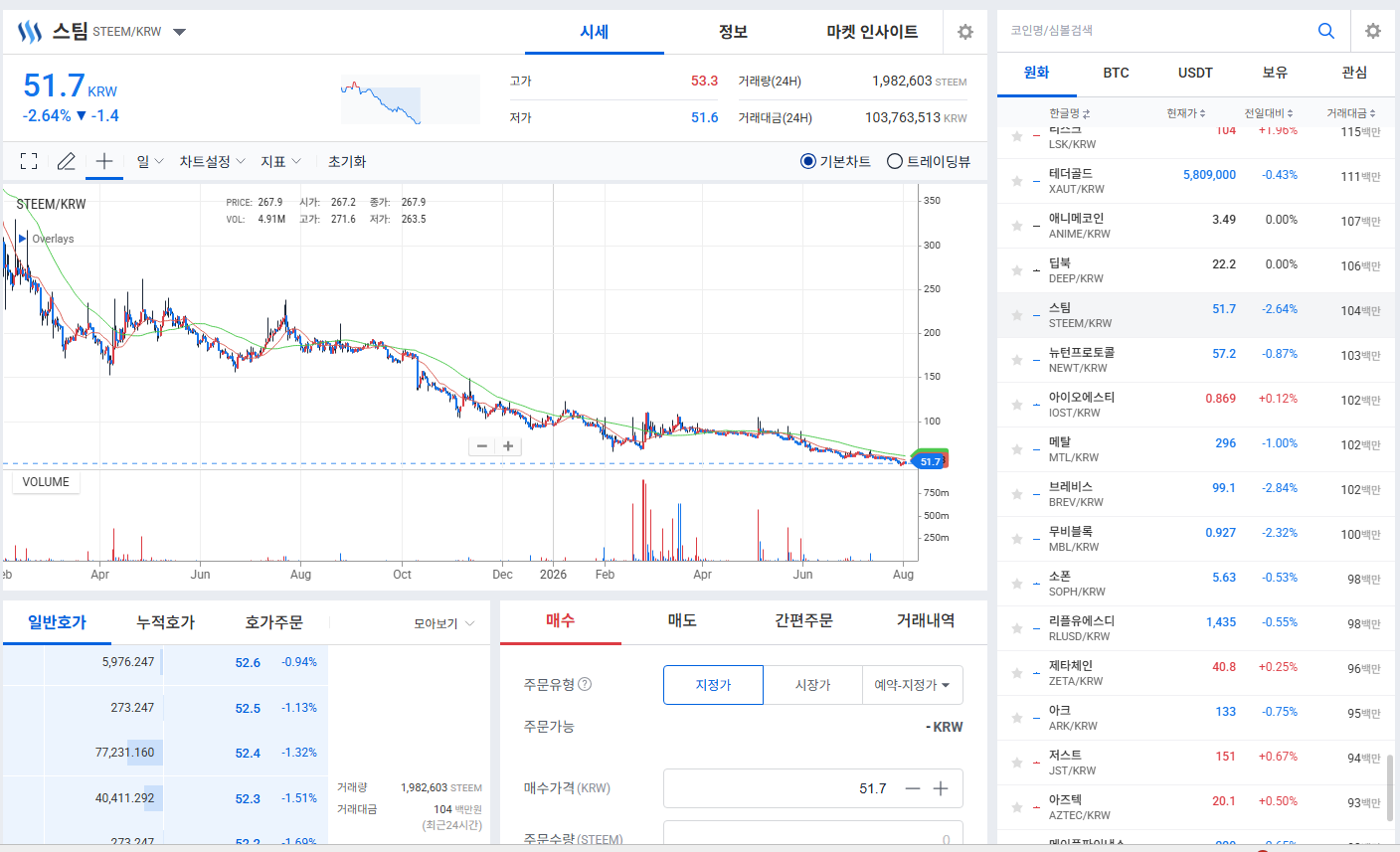Choose the 시장가 market order type

(812, 685)
